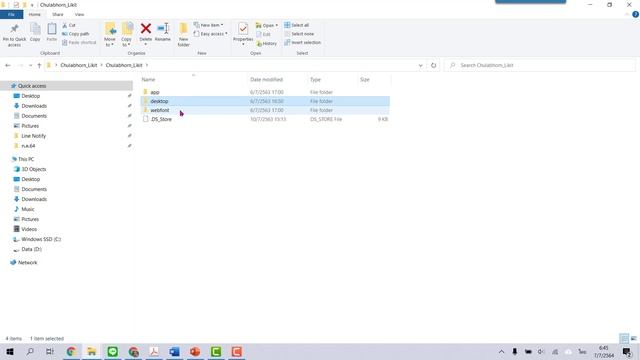Click the Edit command in Open group
This screenshot has width=640, height=360.
263,34
